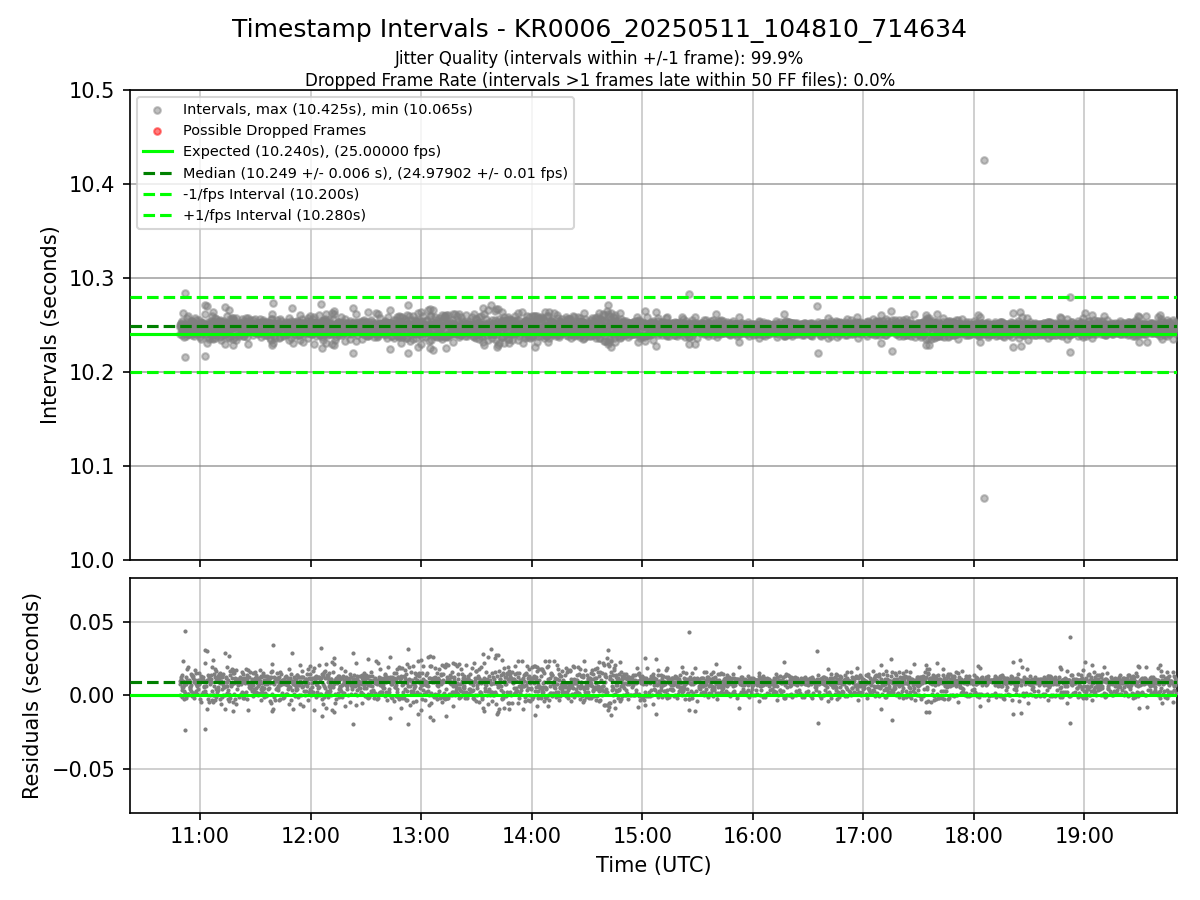Click the plot title 'Timestamp Intervals - KR0006_20250511_104810_714634'
This screenshot has width=1200, height=900.
click(599, 29)
